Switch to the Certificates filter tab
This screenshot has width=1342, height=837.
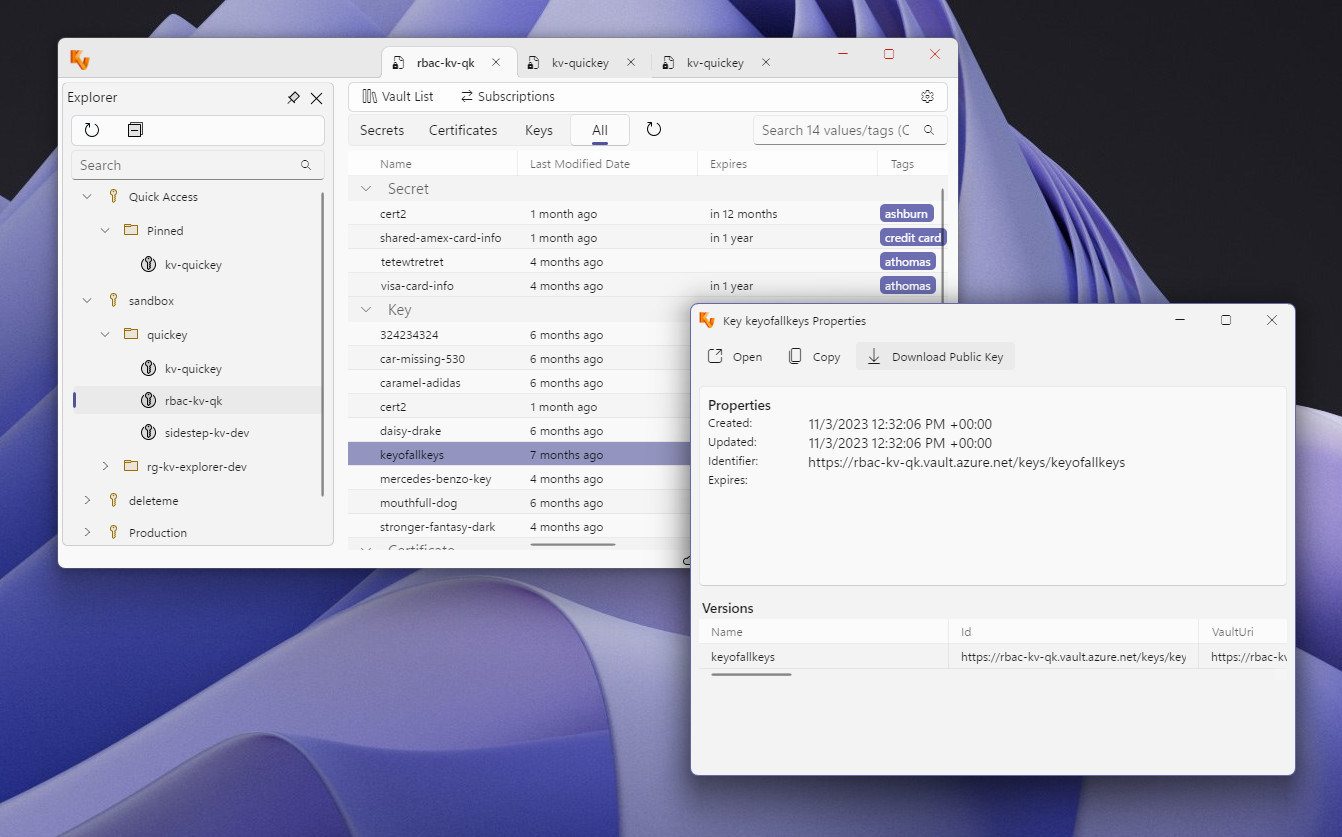point(463,130)
